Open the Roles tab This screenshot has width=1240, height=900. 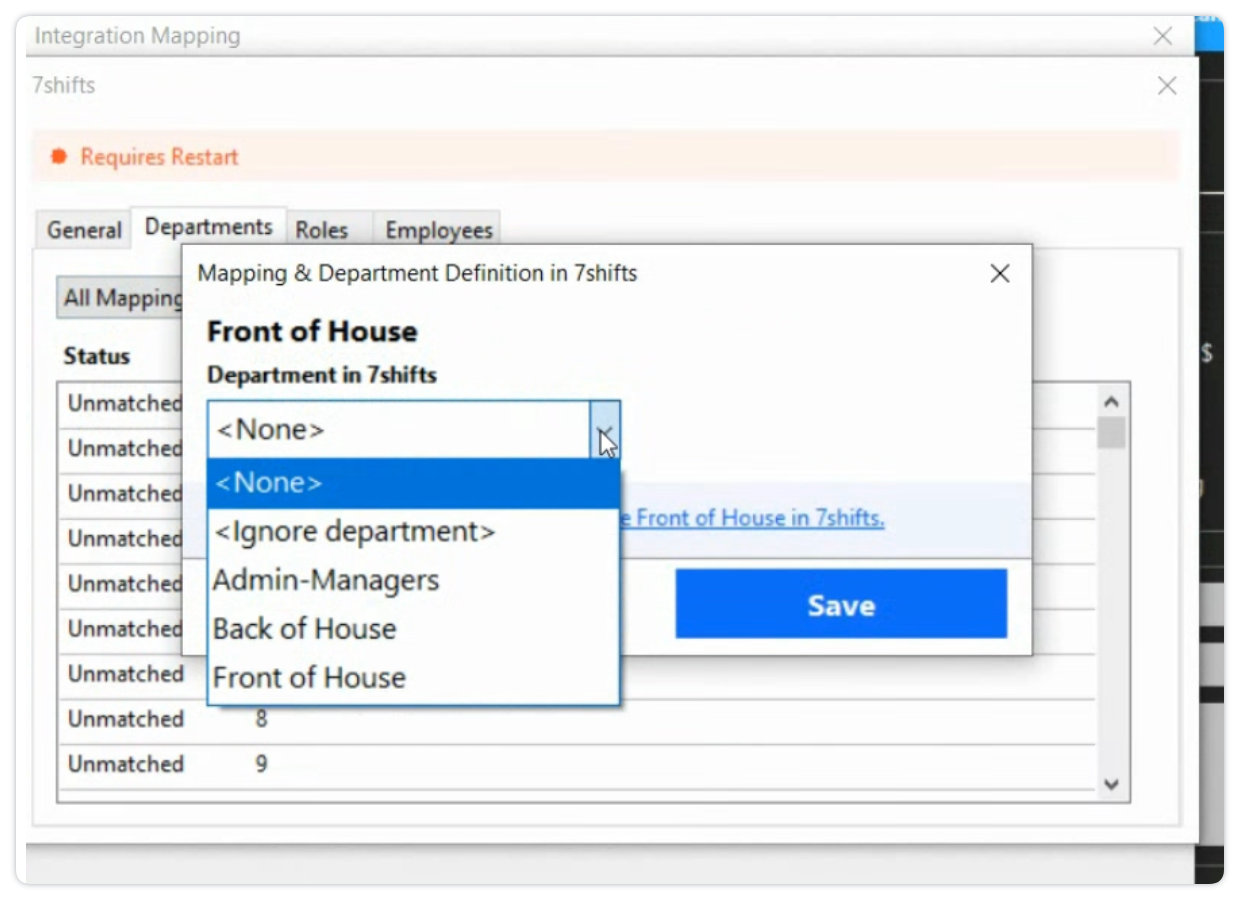coord(321,230)
